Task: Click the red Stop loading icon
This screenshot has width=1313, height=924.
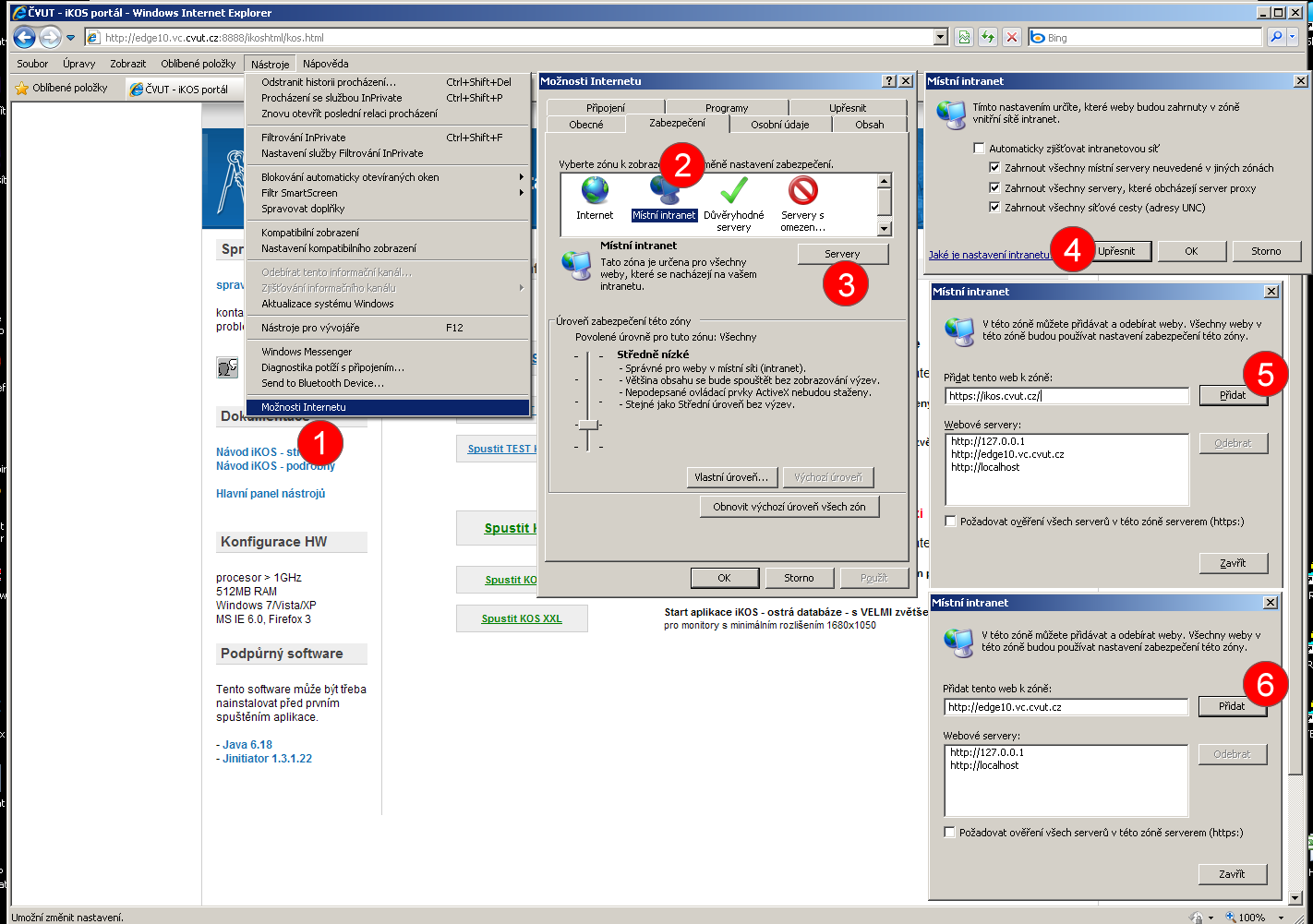Action: coord(1012,37)
